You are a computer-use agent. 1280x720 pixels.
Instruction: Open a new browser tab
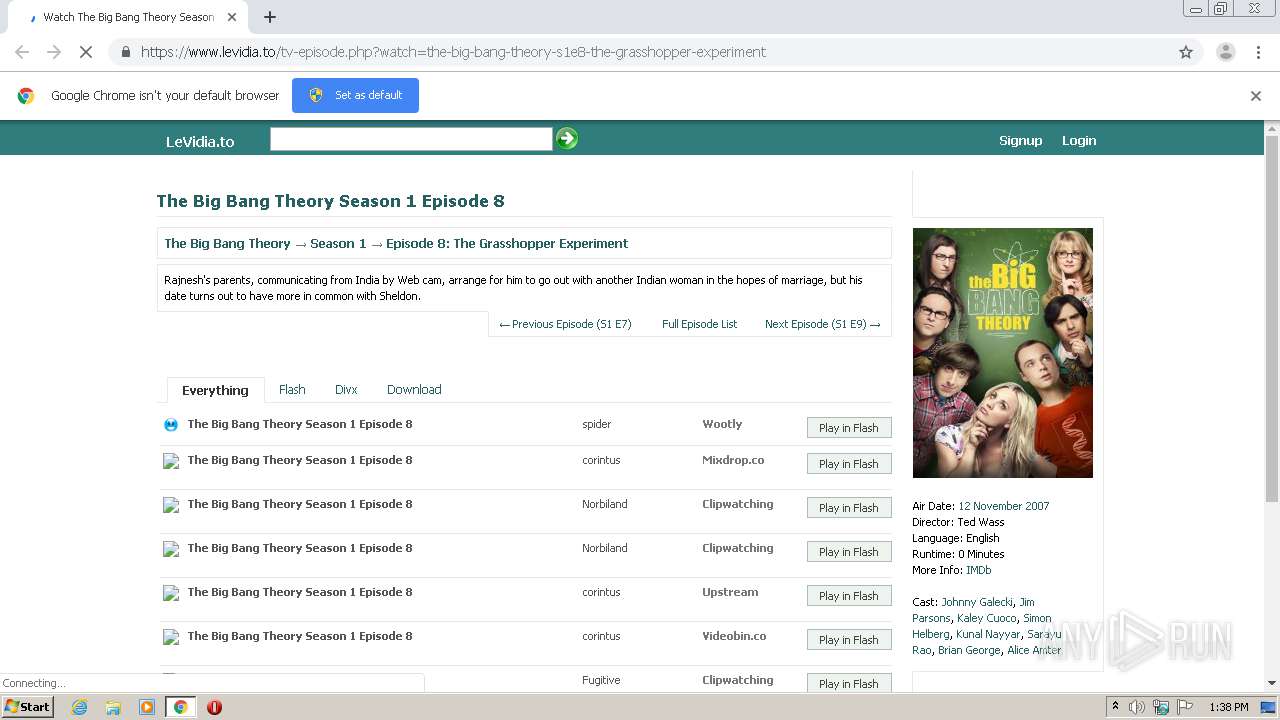(x=270, y=17)
